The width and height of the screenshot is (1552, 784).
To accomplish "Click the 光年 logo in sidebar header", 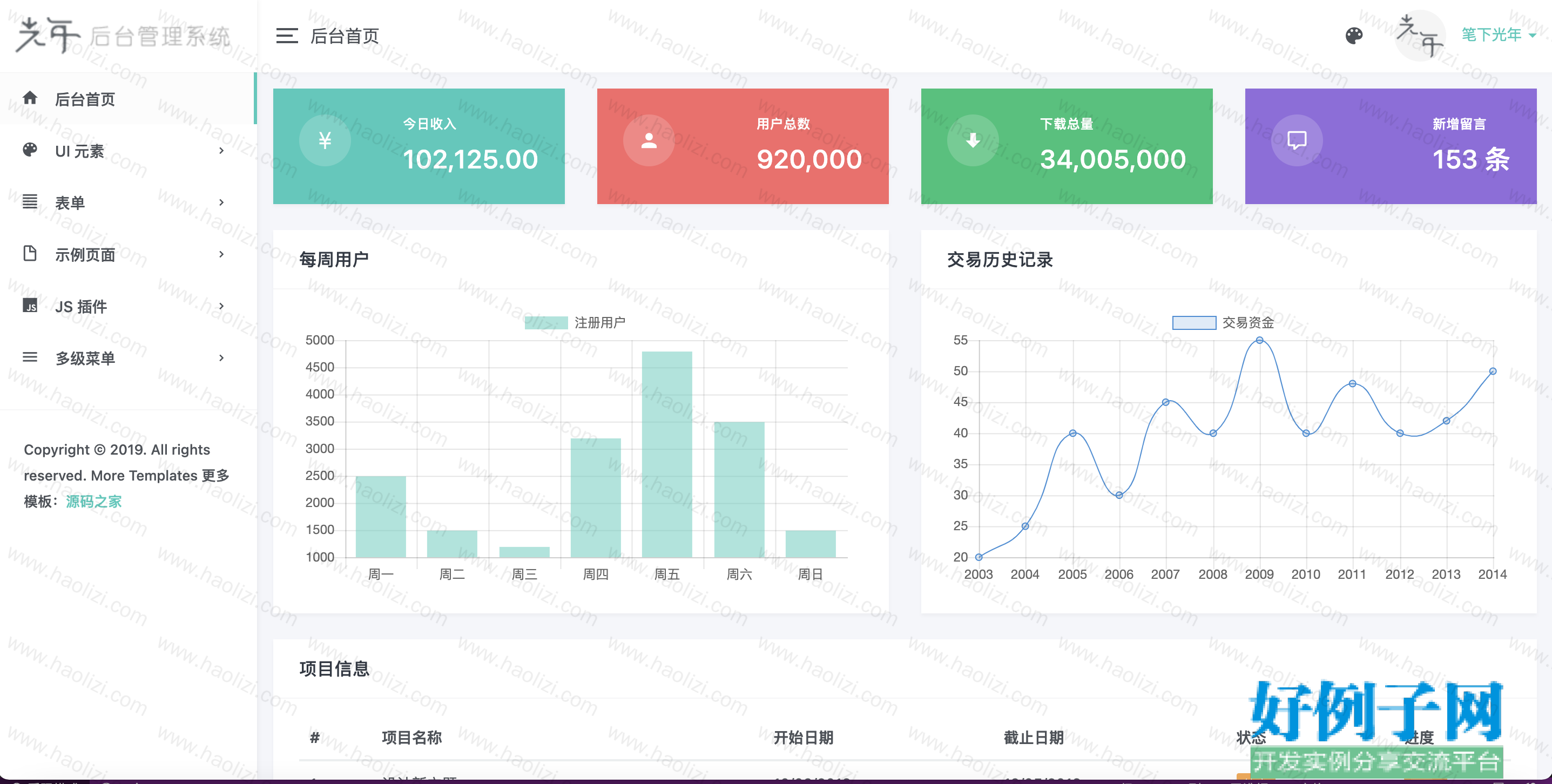I will [122, 36].
